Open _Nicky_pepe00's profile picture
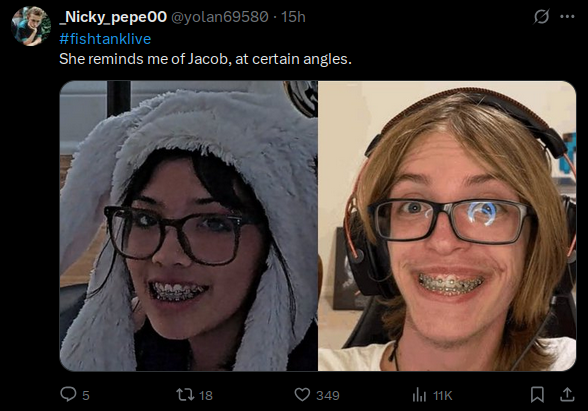588x411 pixels. coord(31,26)
